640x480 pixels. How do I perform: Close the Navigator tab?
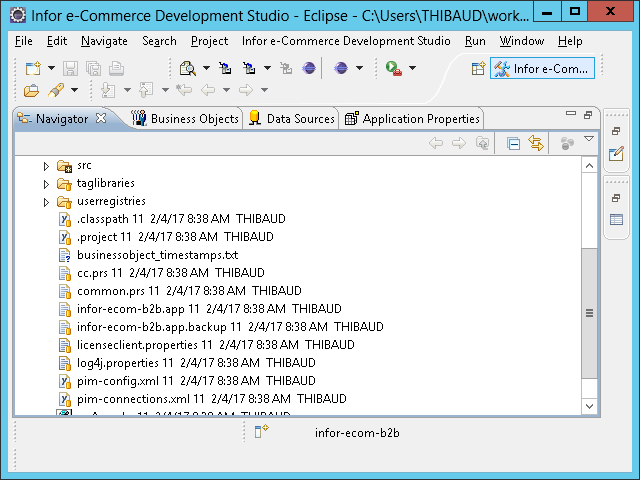pos(114,119)
